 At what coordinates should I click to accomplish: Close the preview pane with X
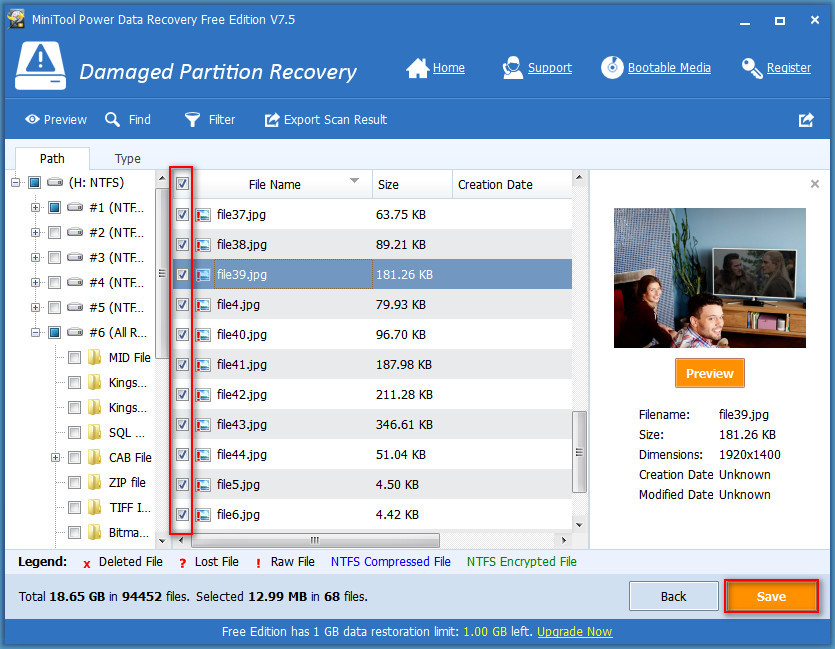click(x=815, y=184)
